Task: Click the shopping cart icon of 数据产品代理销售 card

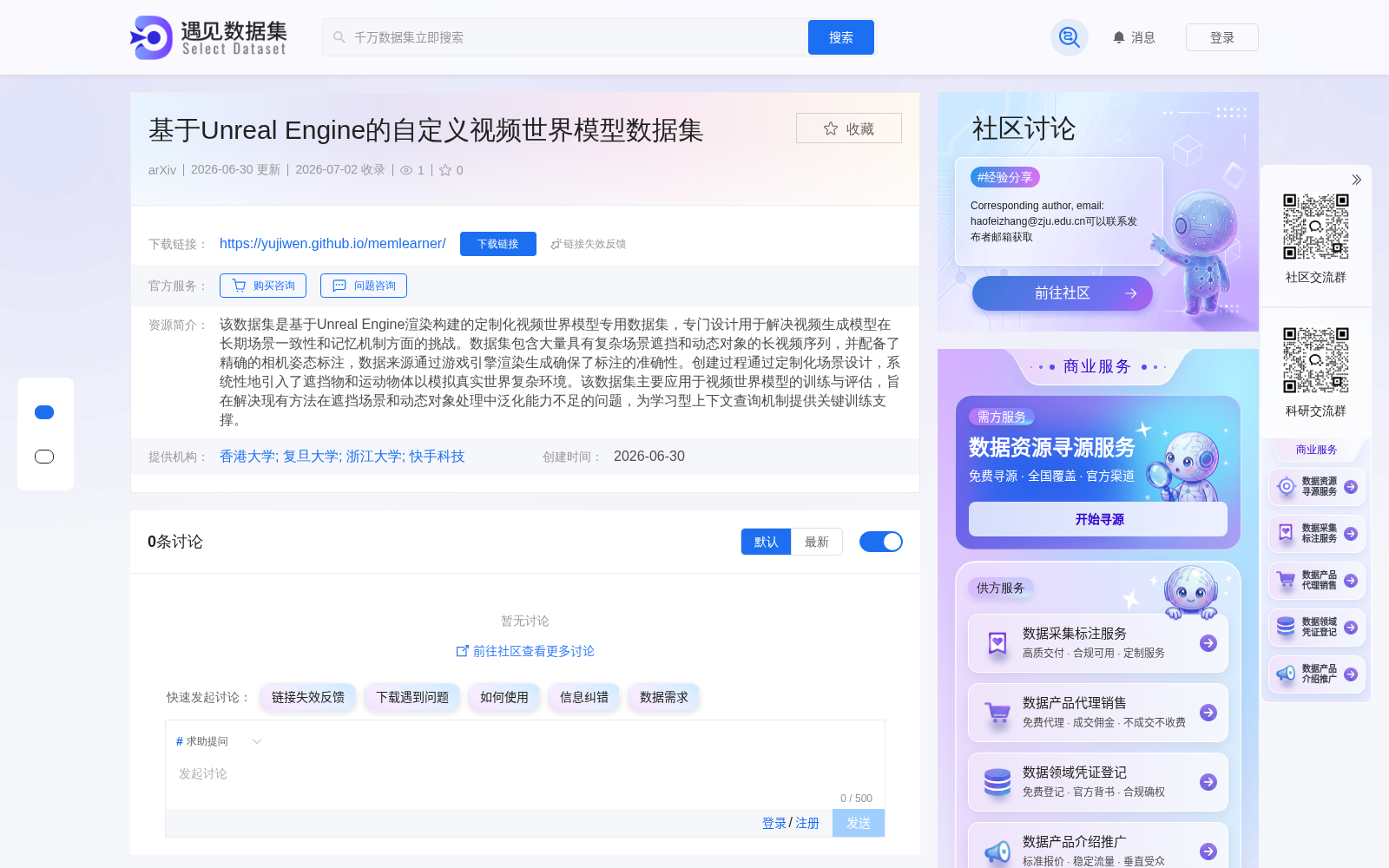Action: 997,713
